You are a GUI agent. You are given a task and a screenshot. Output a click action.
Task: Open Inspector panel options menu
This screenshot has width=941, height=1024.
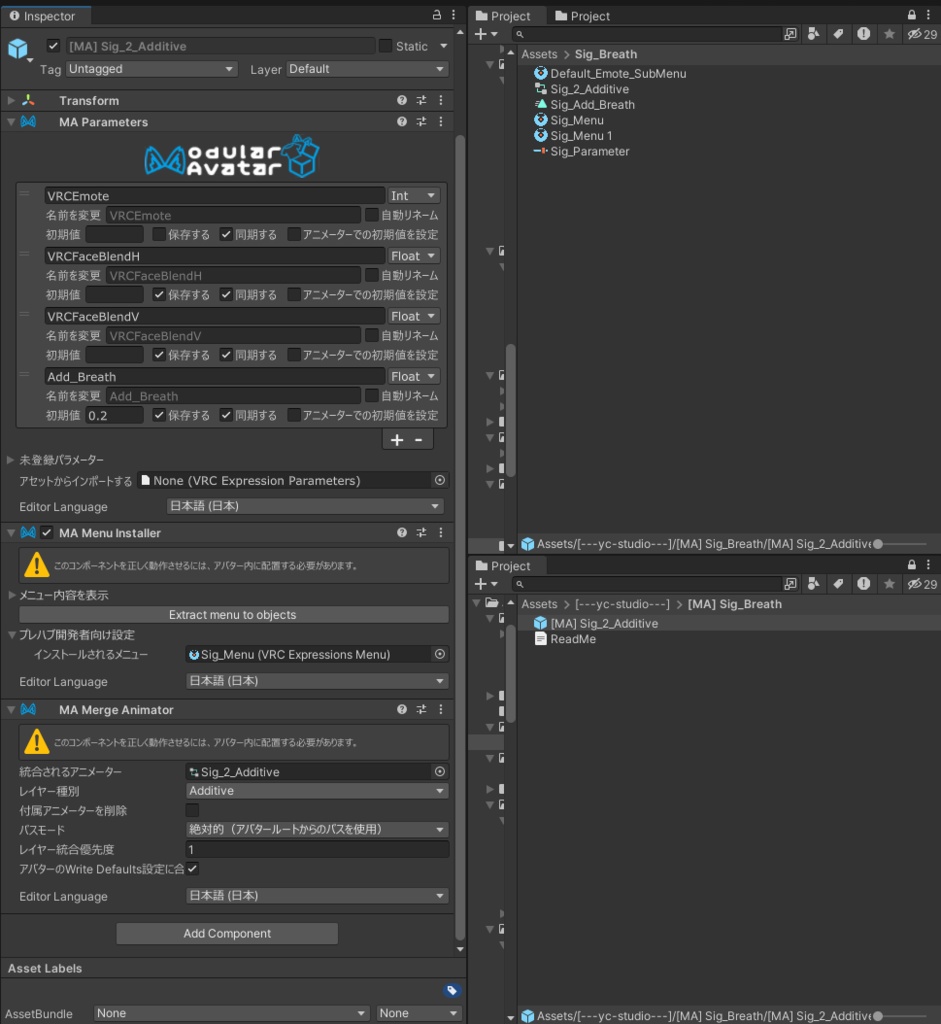[454, 14]
